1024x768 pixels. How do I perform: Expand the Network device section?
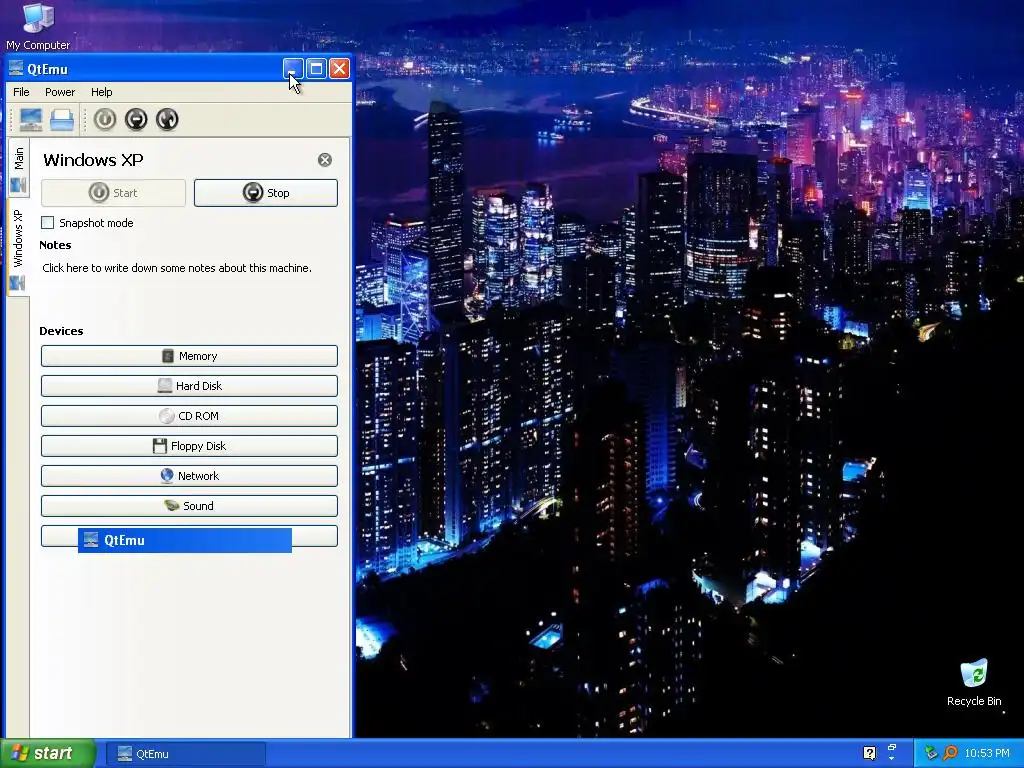[x=189, y=476]
